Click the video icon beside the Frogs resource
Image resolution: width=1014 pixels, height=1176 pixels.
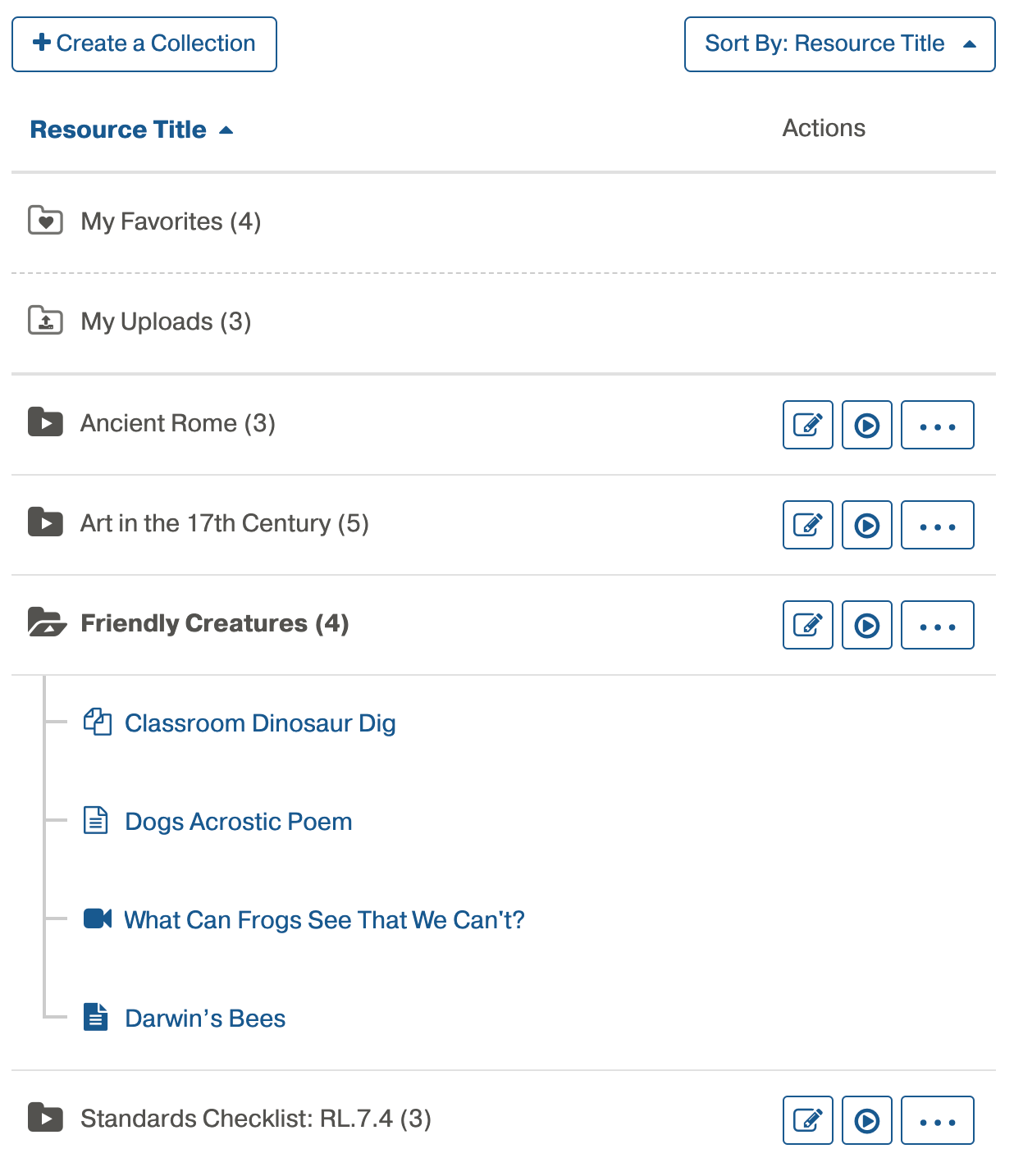click(x=98, y=918)
